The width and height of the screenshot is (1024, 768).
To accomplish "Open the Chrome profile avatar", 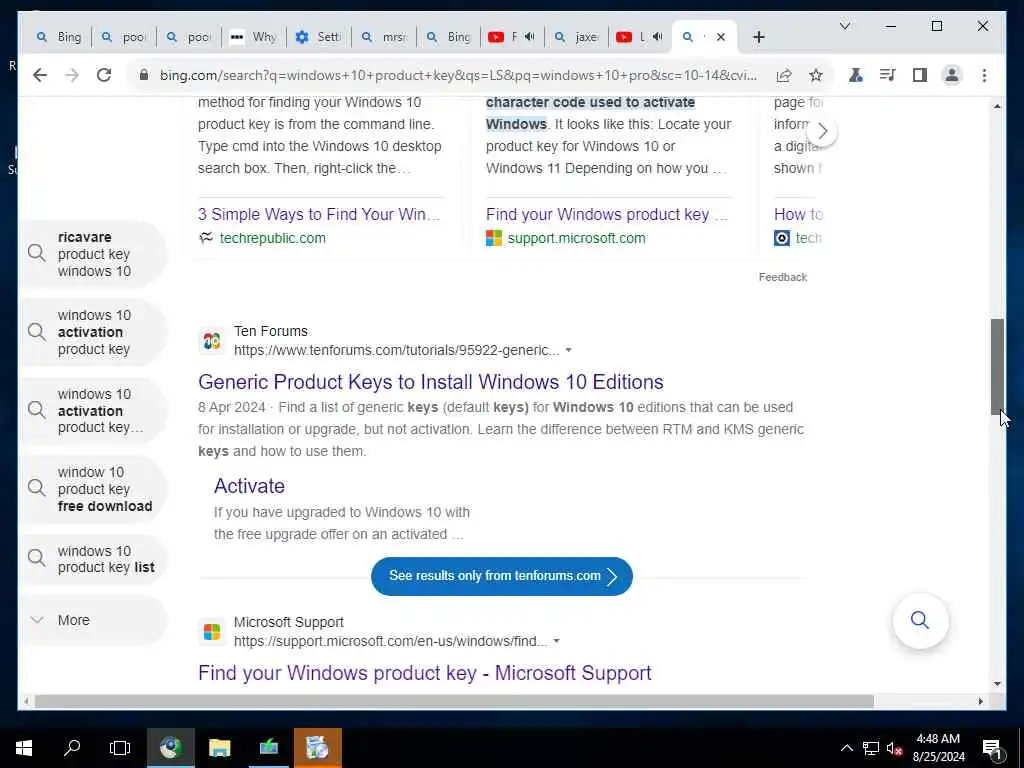I will [x=952, y=75].
